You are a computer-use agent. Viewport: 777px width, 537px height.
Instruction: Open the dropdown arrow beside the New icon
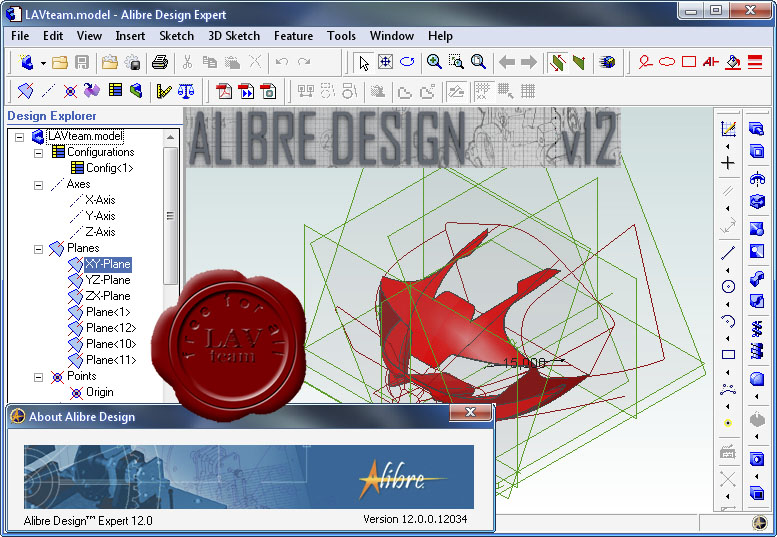click(x=43, y=63)
